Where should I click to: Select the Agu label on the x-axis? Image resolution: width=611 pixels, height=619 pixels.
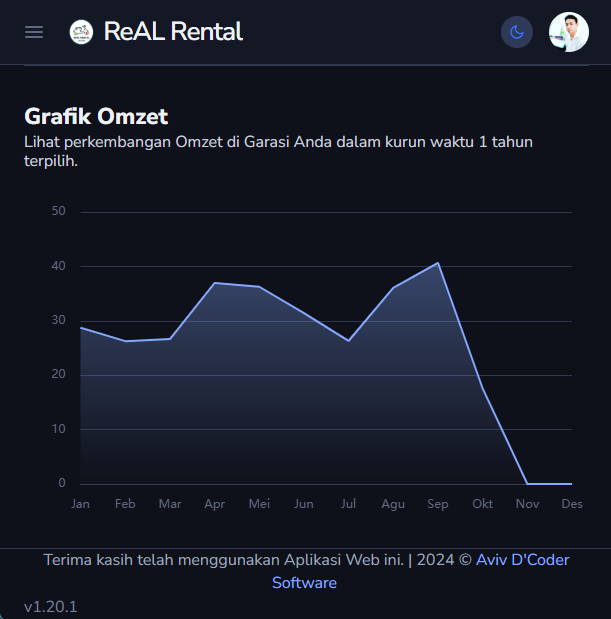click(393, 504)
